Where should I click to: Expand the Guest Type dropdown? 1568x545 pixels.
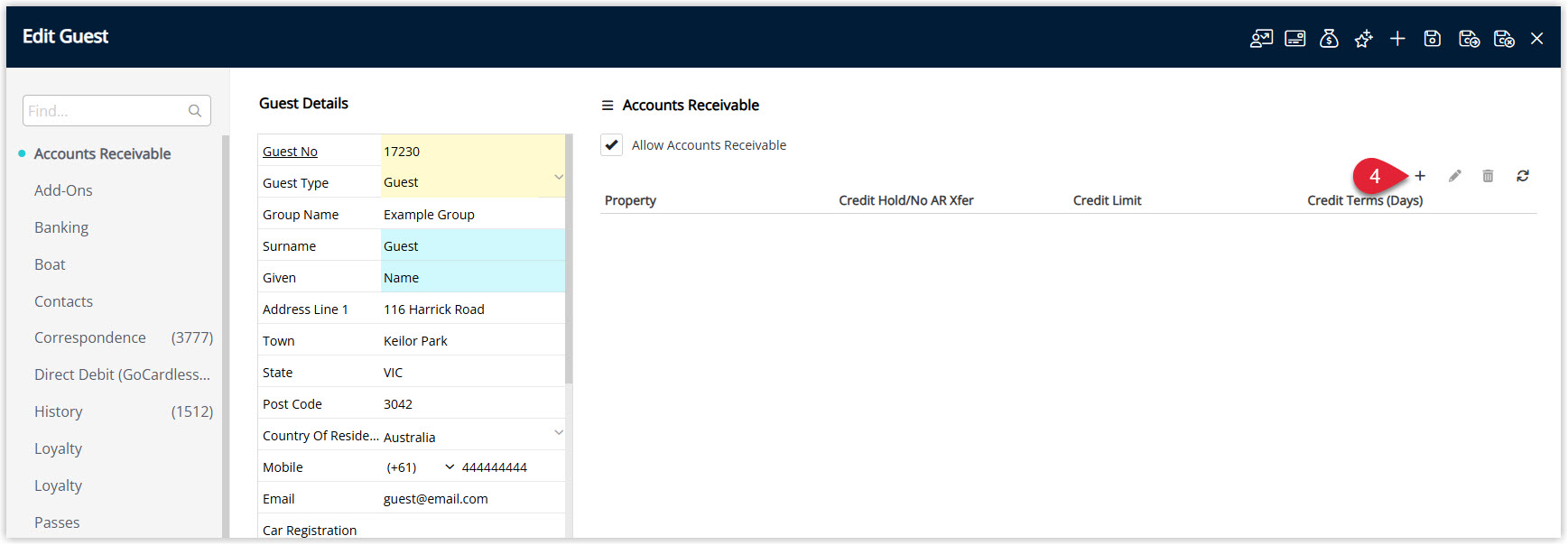pyautogui.click(x=559, y=177)
